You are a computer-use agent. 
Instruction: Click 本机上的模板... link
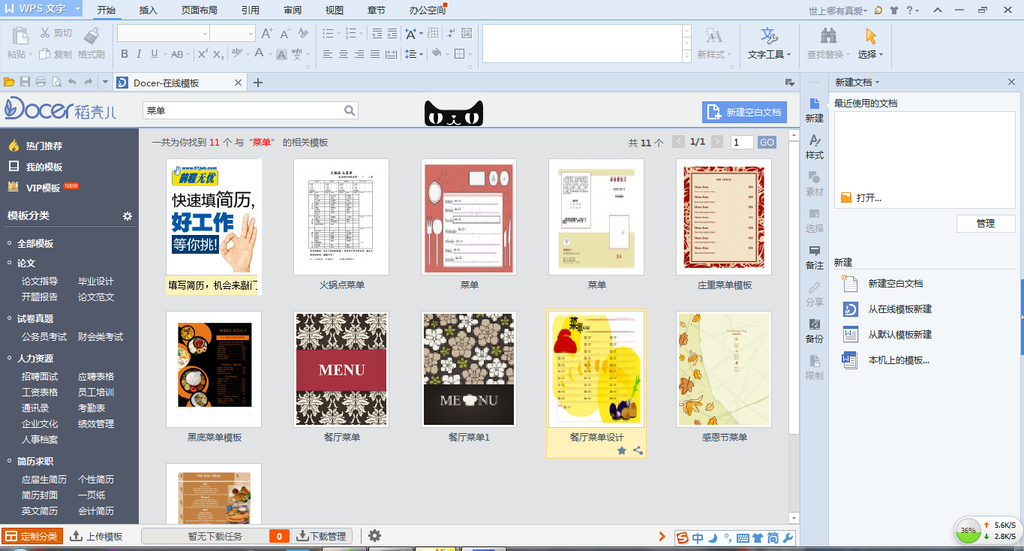pyautogui.click(x=899, y=360)
